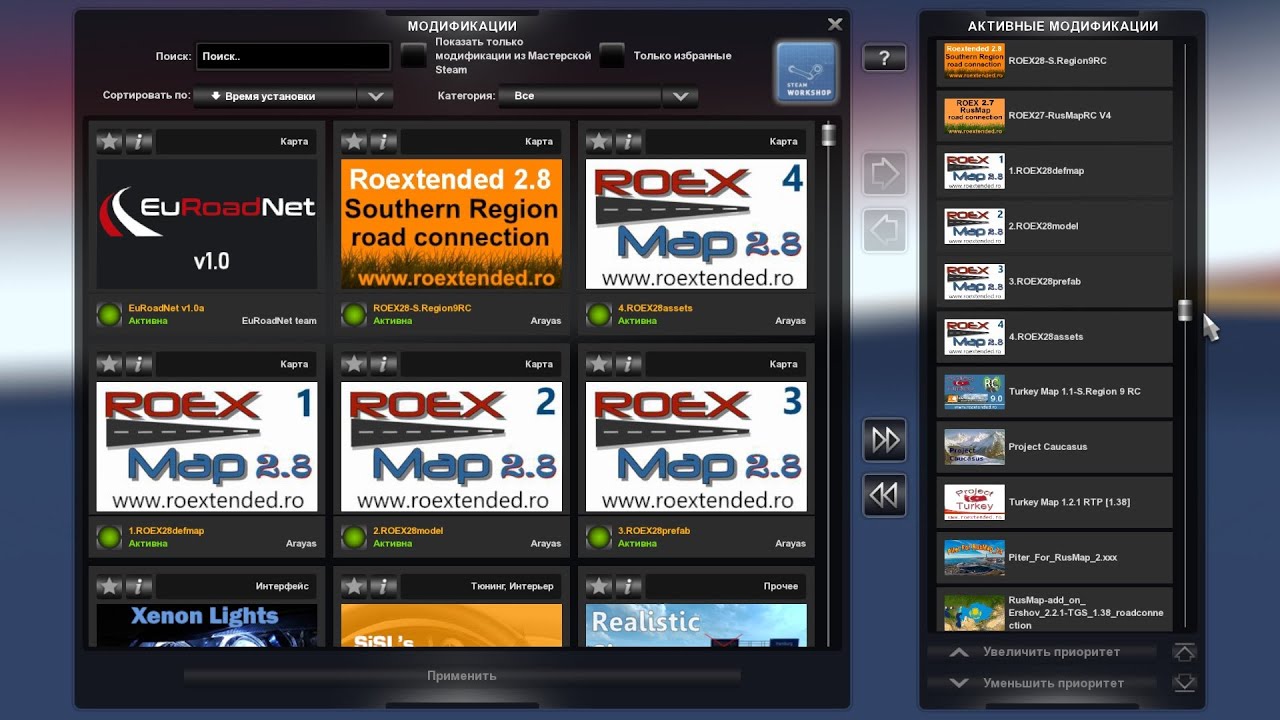This screenshot has width=1280, height=720.
Task: Open info for EuRoadNet v1.0a mod
Action: click(139, 142)
